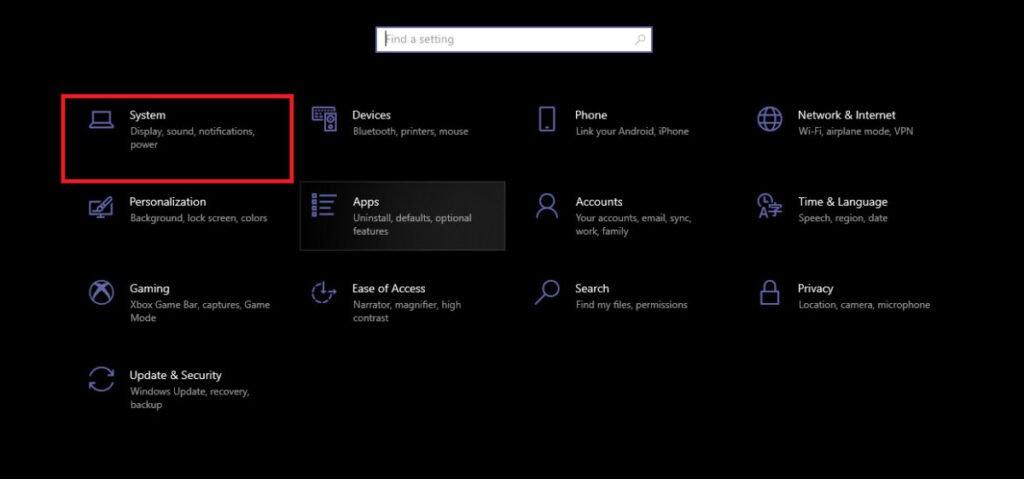
Task: Click 'Your accounts, email, sync, work, family' text
Action: (633, 225)
